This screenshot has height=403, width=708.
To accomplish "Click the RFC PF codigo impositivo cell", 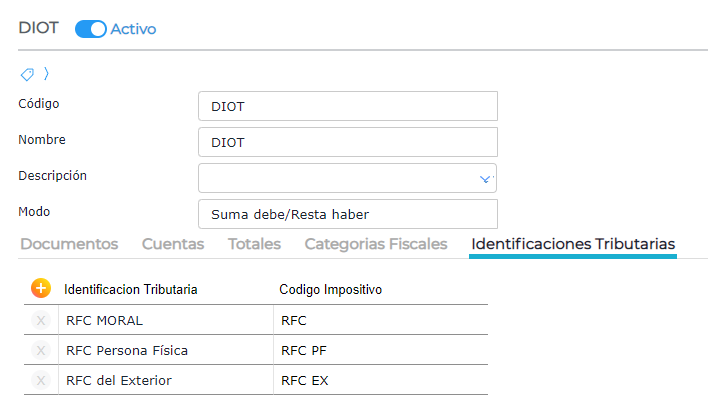I will pos(378,350).
